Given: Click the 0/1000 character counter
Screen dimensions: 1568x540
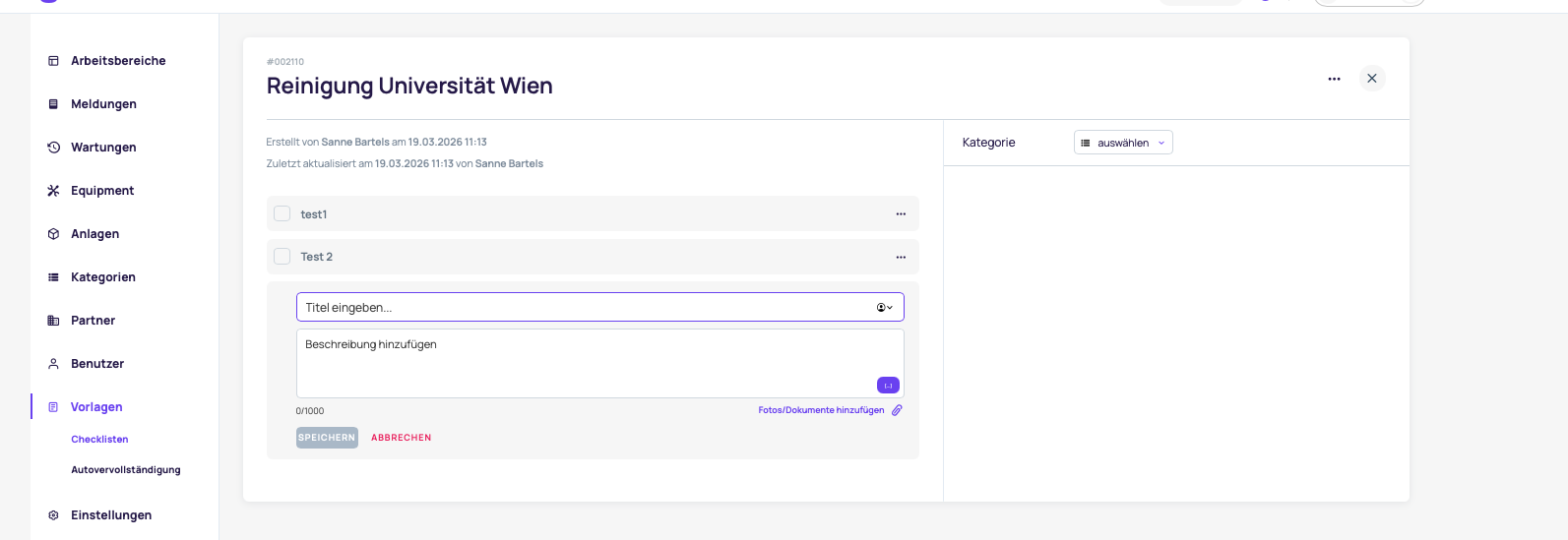Looking at the screenshot, I should (310, 411).
